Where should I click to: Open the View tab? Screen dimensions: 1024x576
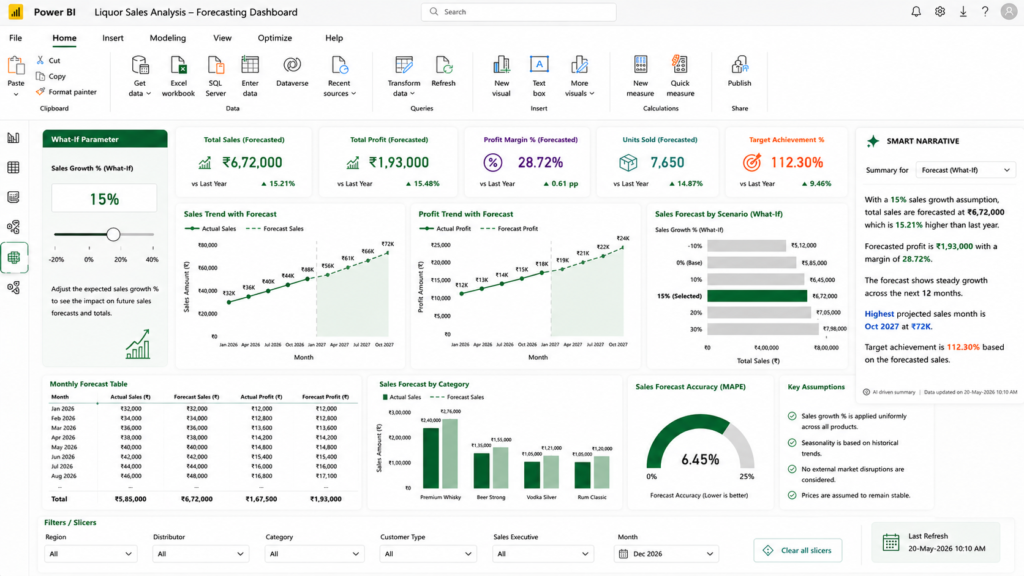(x=222, y=38)
